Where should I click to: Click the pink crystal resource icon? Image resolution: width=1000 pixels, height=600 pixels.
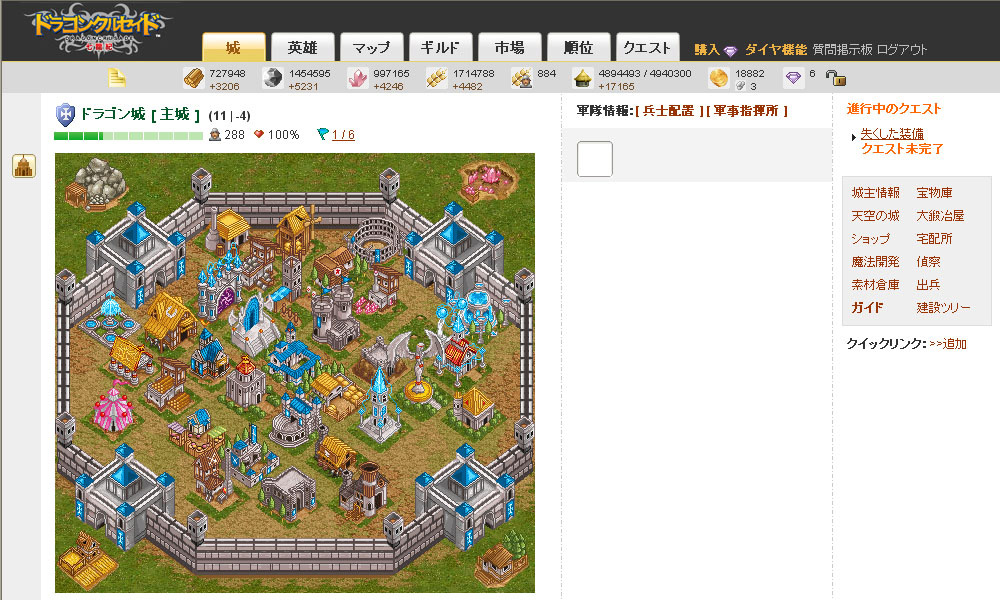pos(357,78)
